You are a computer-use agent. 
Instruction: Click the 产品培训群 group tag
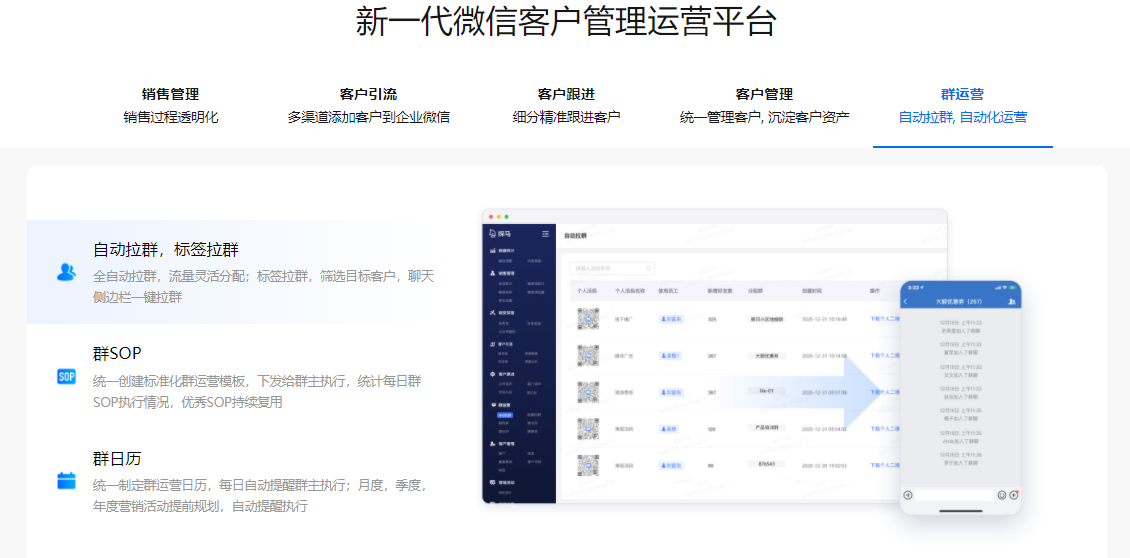(767, 428)
